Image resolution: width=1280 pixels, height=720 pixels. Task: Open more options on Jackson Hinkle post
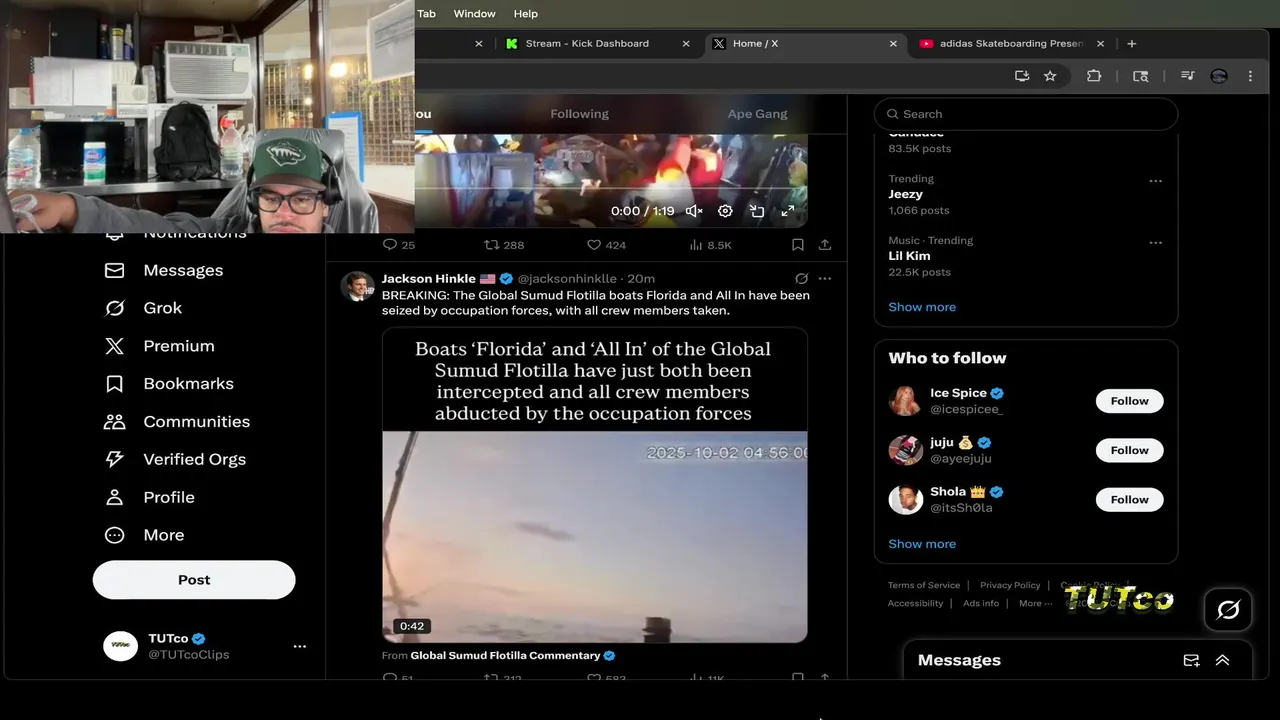pyautogui.click(x=825, y=279)
